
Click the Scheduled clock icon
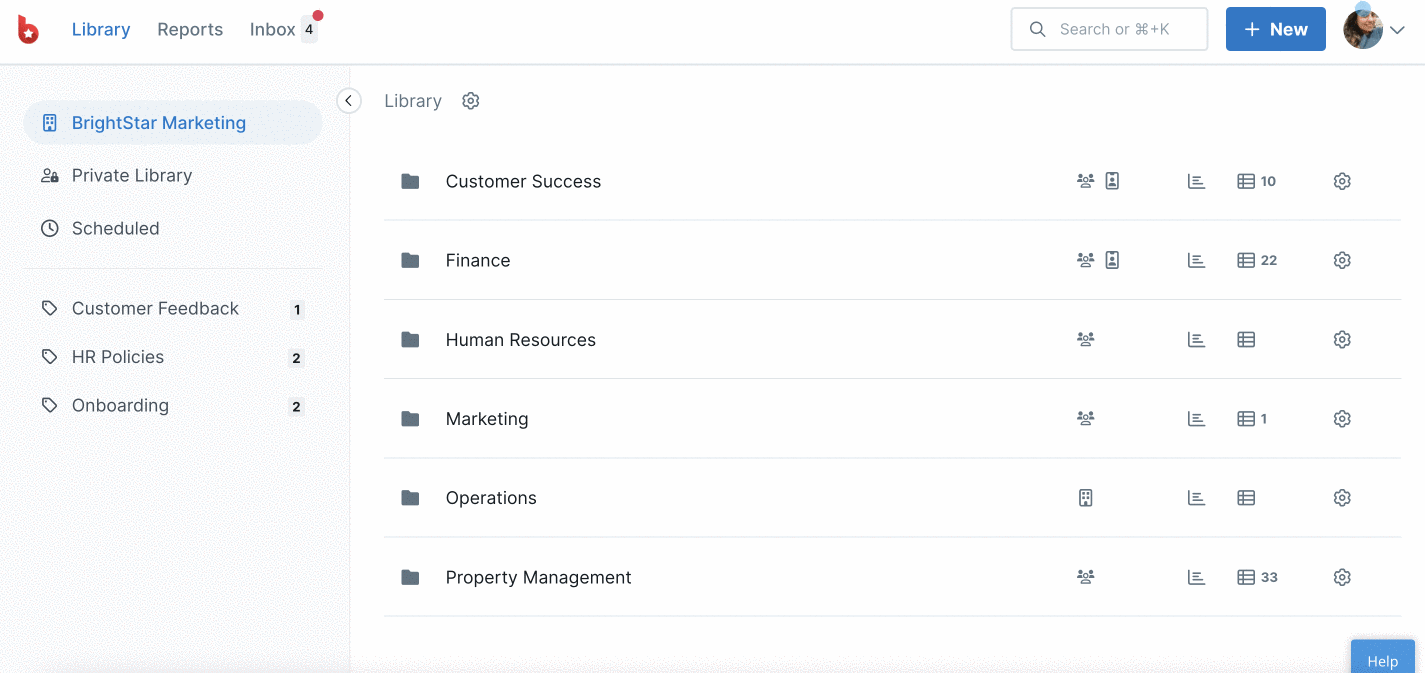[49, 229]
